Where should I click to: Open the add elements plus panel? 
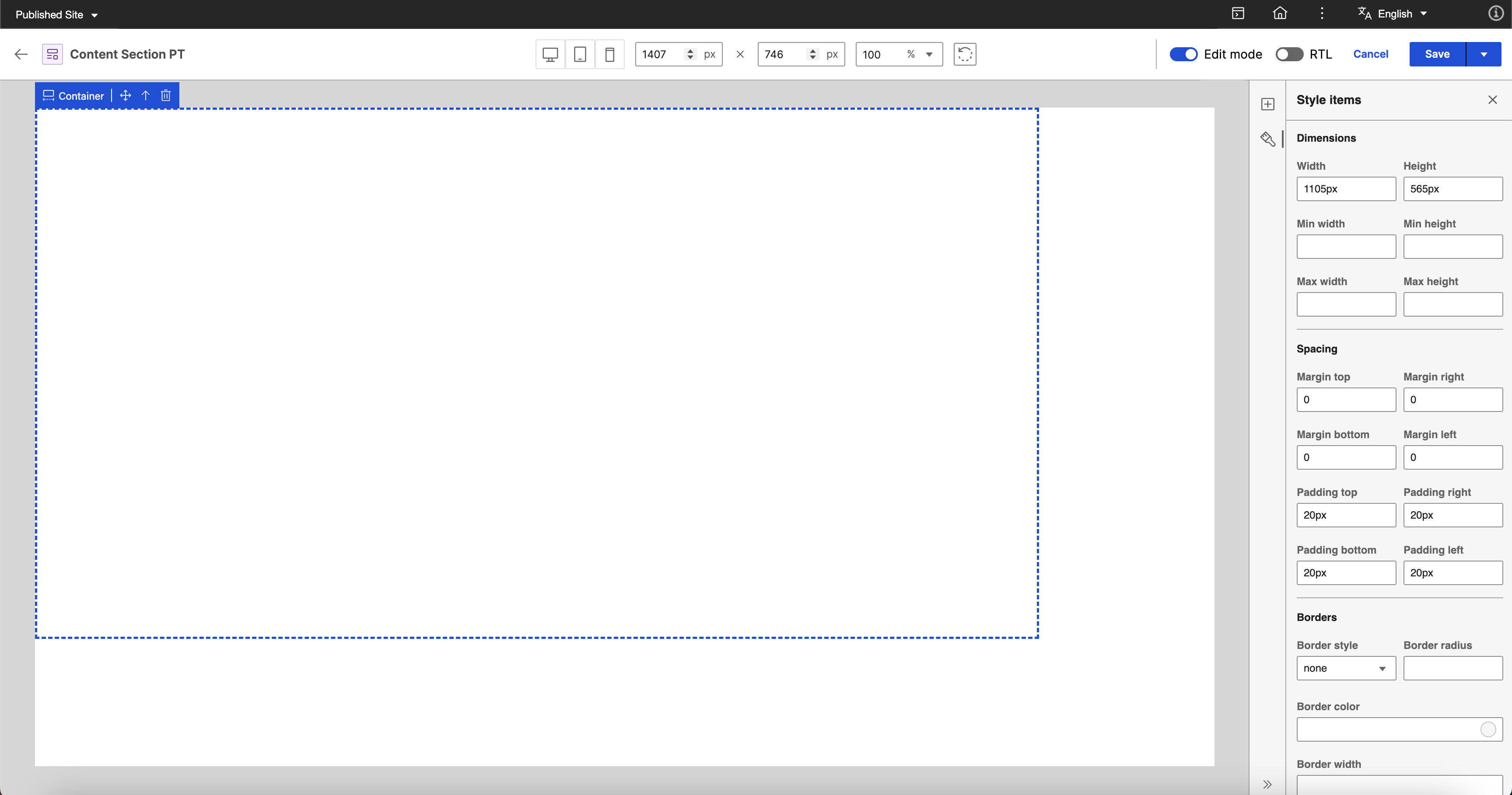pos(1267,105)
